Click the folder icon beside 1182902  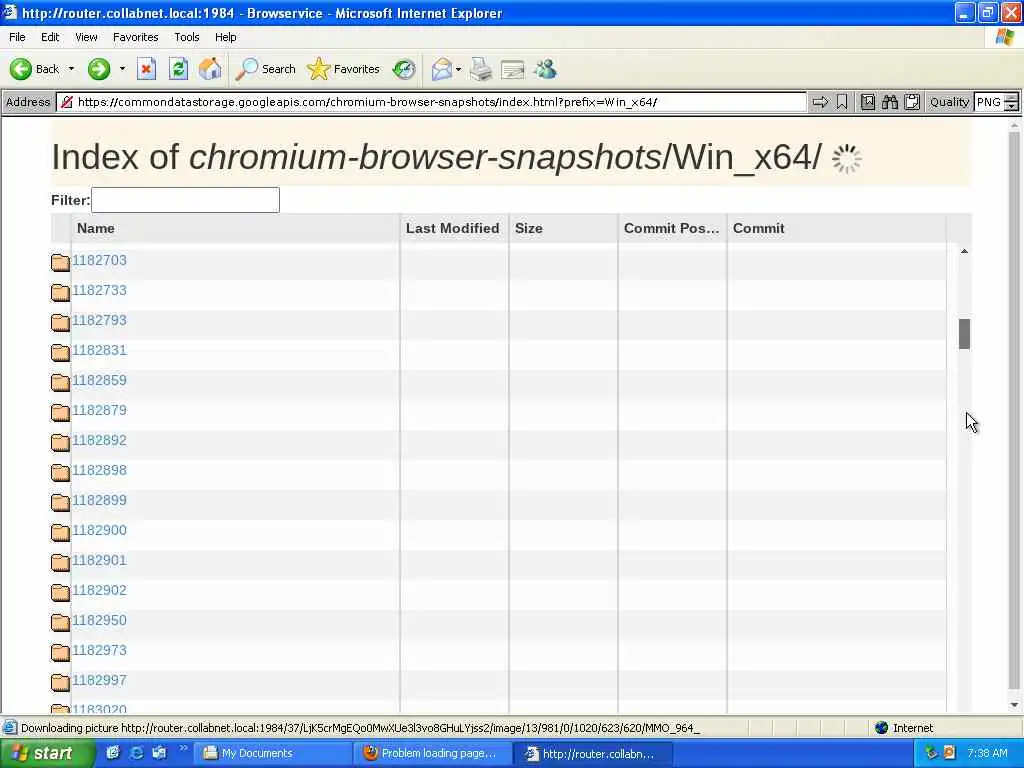[60, 592]
